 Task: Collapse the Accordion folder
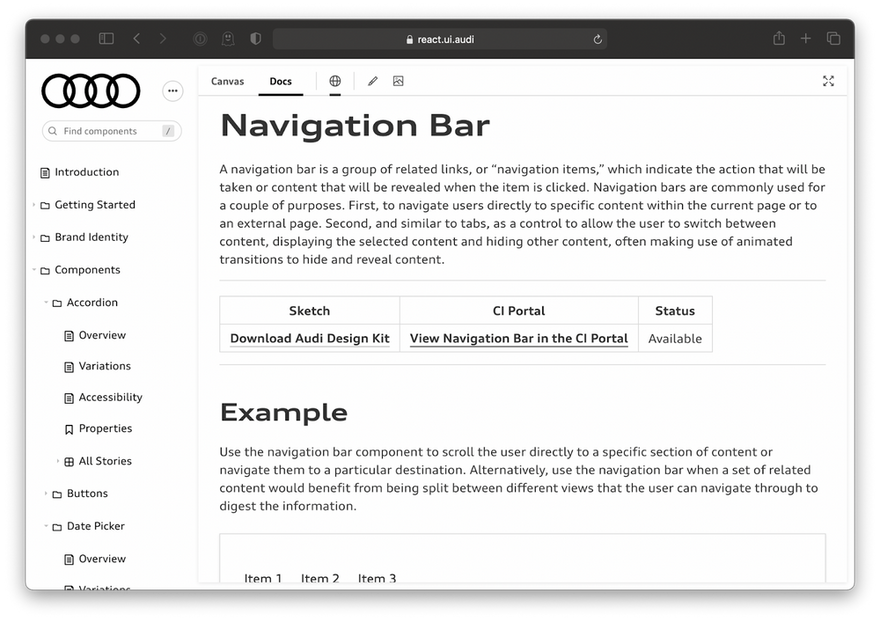(86, 303)
